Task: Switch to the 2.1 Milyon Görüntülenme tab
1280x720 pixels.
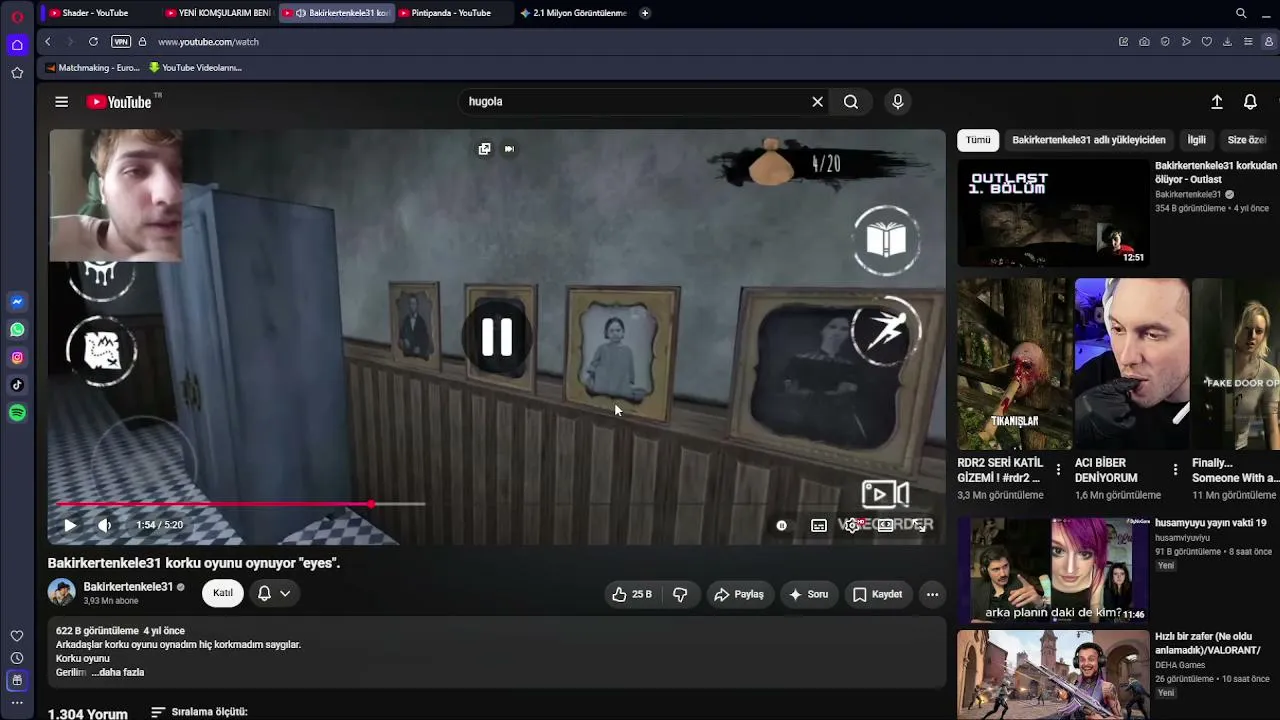Action: point(574,13)
